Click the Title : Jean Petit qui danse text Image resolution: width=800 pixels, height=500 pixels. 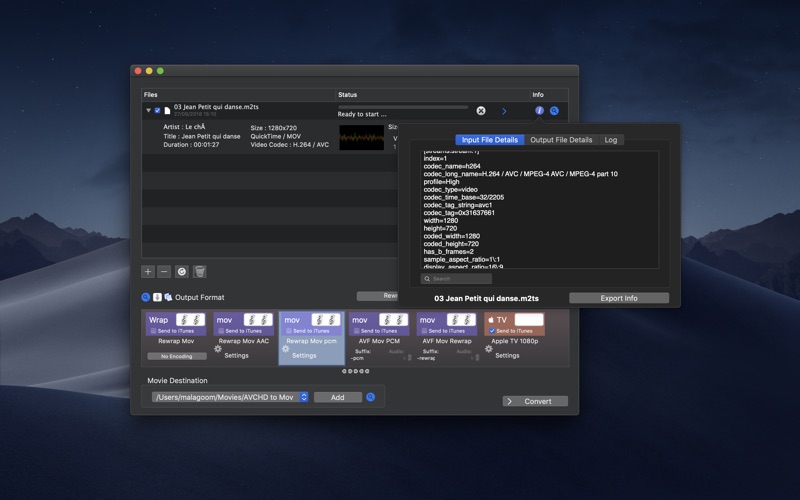[x=202, y=137]
